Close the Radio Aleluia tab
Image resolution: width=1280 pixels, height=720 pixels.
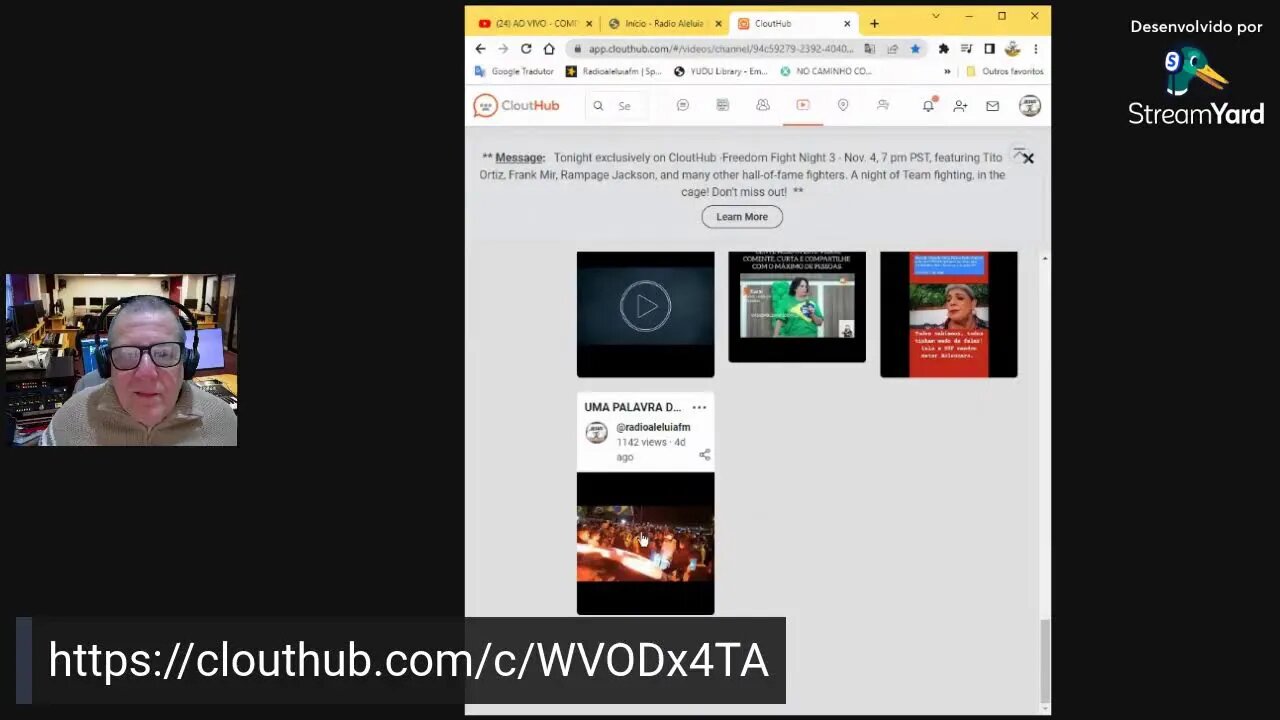(x=718, y=23)
